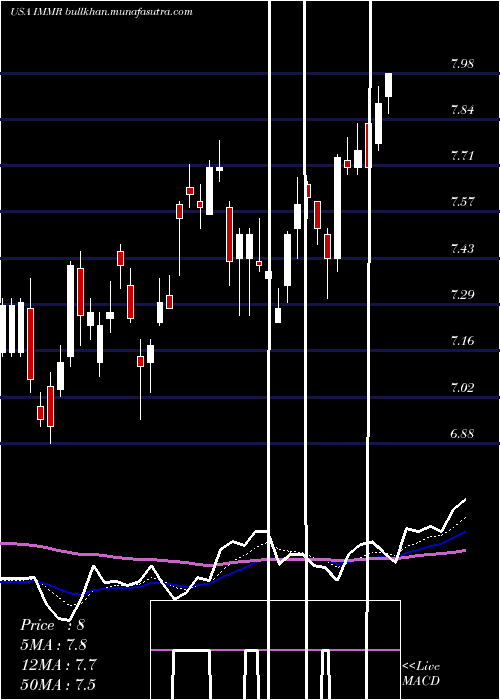Click the 'USA IMMR bullkhan.munafasutra.com' title text
Image resolution: width=500 pixels, height=700 pixels.
(101, 12)
